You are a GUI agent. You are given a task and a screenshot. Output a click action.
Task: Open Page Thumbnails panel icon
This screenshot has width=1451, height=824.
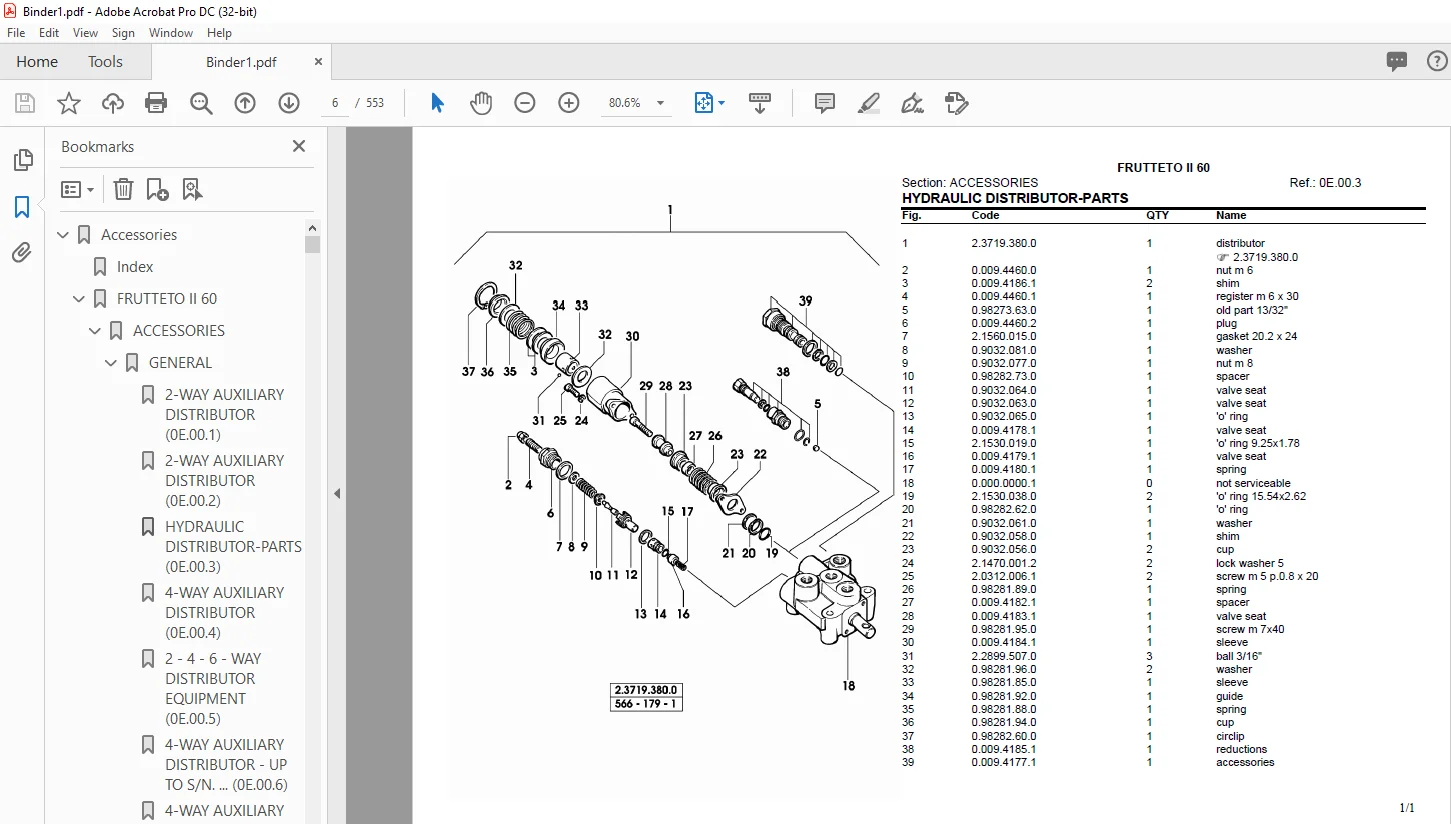point(22,160)
